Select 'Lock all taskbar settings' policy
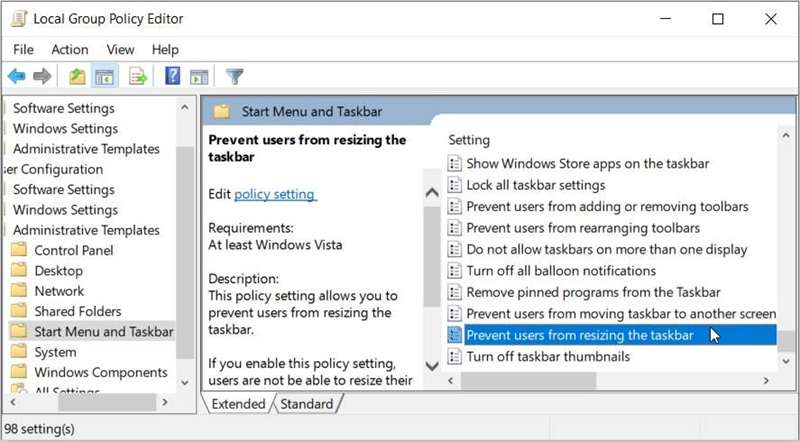 click(x=535, y=185)
